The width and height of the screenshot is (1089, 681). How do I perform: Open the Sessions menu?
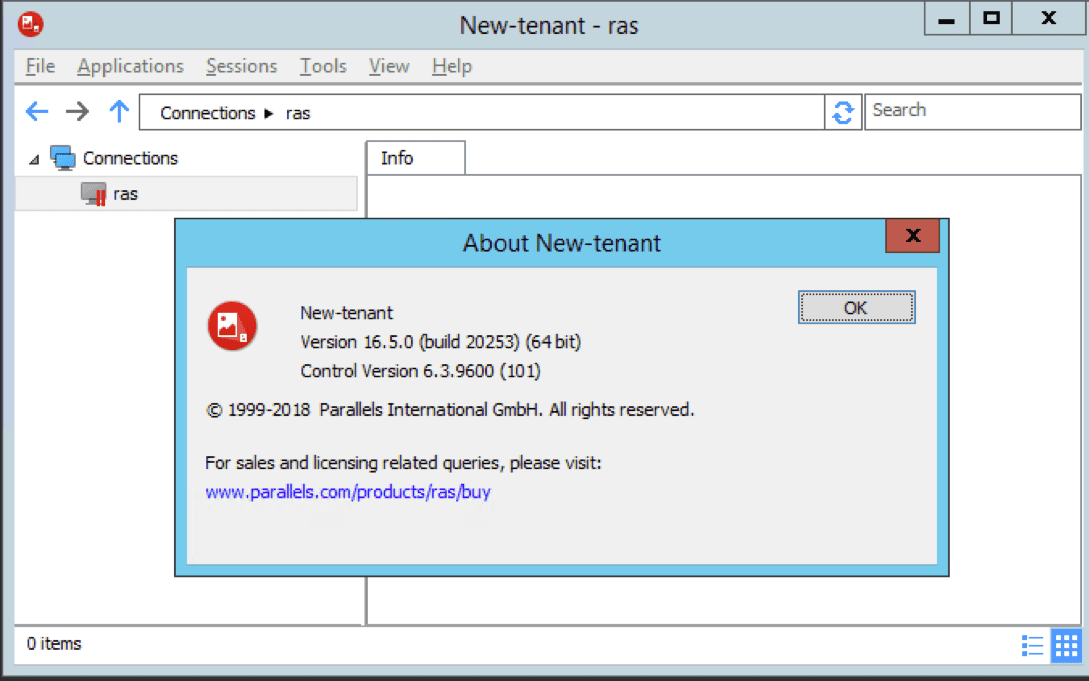click(242, 66)
